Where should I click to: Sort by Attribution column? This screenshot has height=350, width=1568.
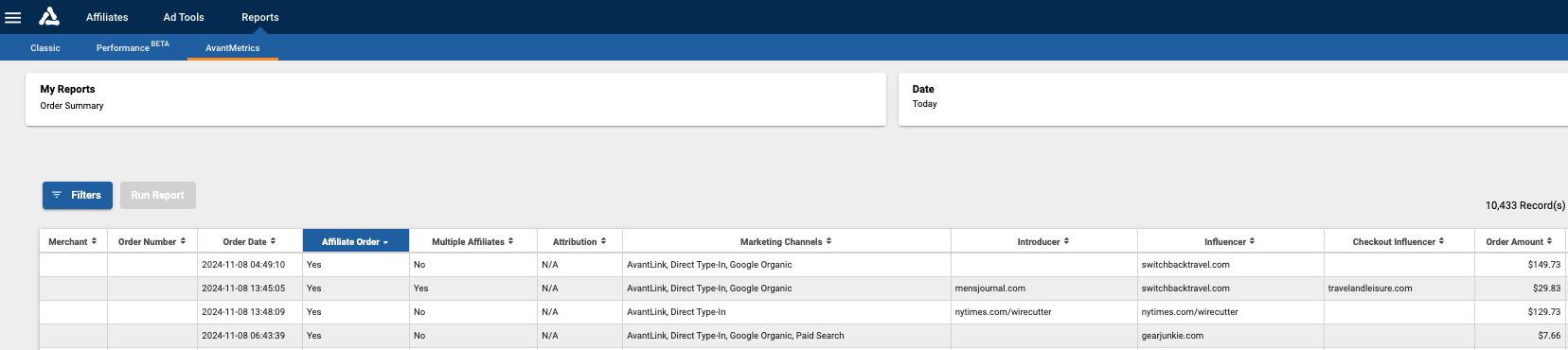(579, 241)
